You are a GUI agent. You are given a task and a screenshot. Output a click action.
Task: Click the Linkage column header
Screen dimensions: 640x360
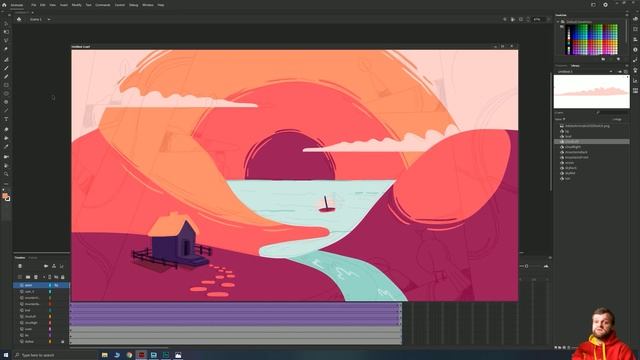pos(617,119)
